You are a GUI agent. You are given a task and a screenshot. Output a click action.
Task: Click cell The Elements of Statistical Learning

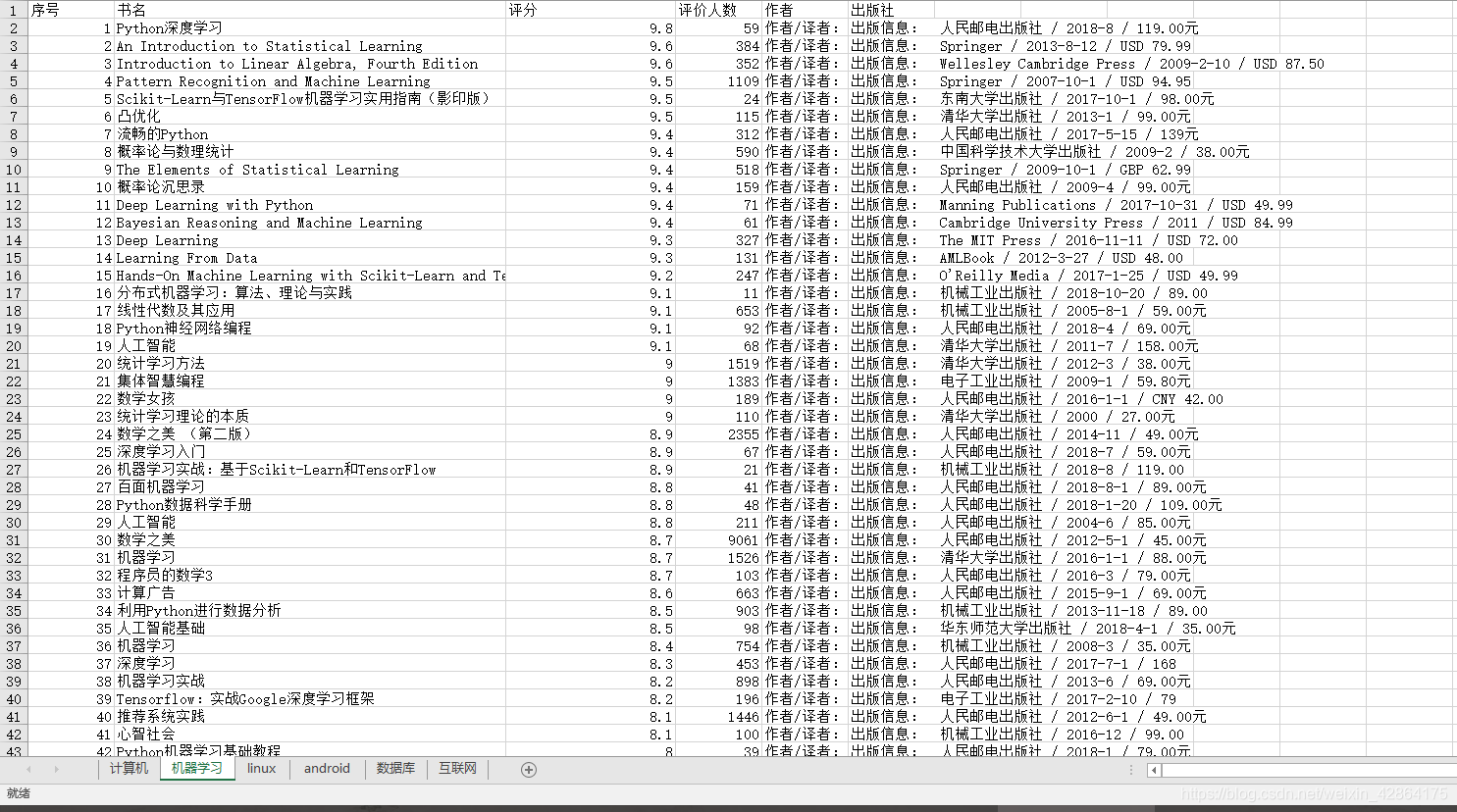click(x=310, y=170)
